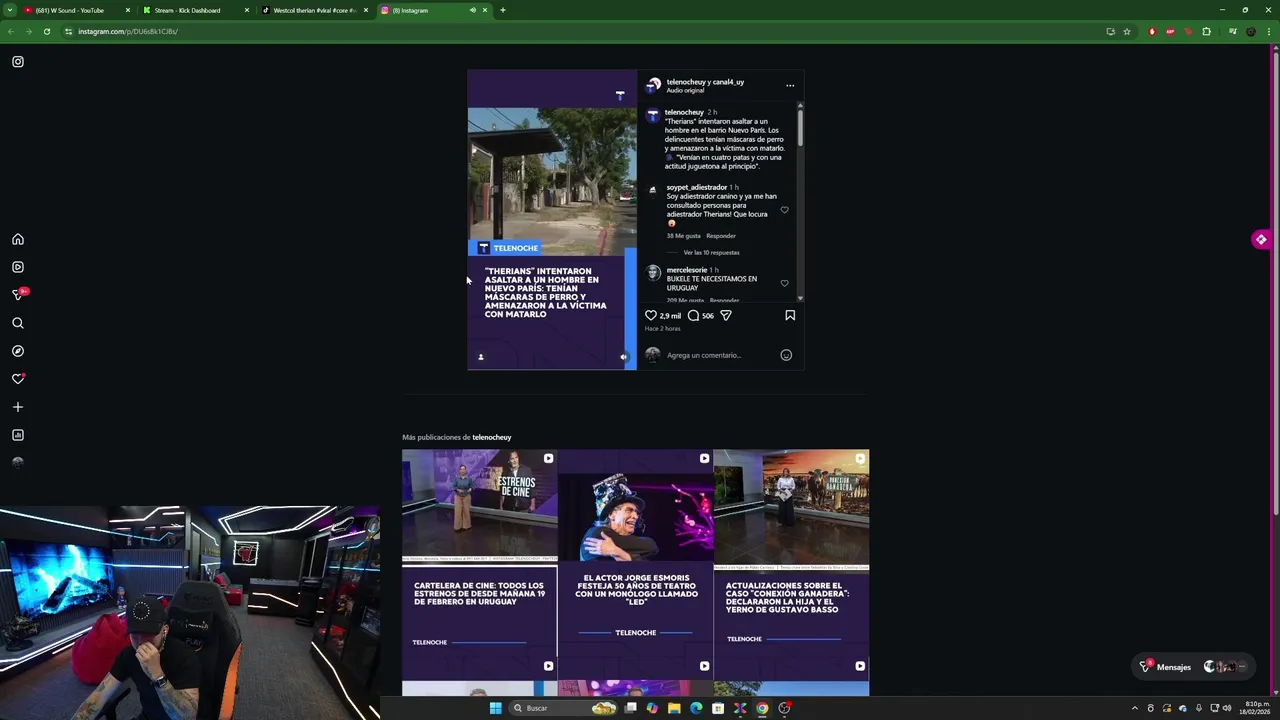
Task: Like the post with heart icon
Action: pos(651,315)
